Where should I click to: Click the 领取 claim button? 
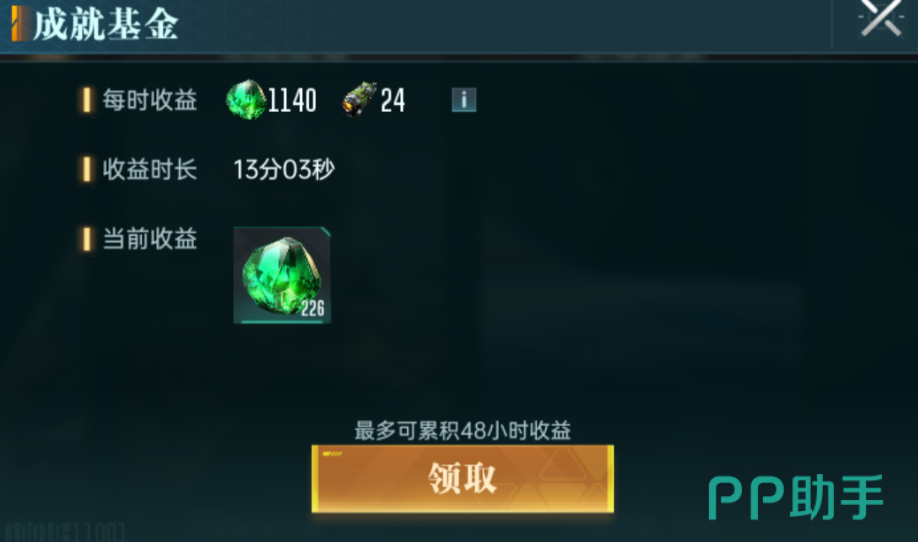point(463,478)
